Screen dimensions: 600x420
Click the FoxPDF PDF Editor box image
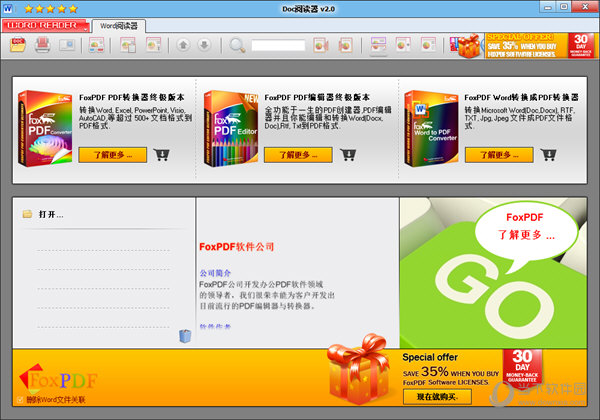click(x=231, y=129)
